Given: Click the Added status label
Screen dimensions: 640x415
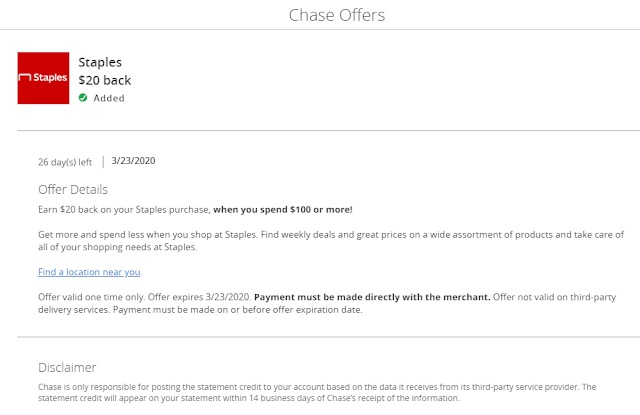Looking at the screenshot, I should 109,98.
